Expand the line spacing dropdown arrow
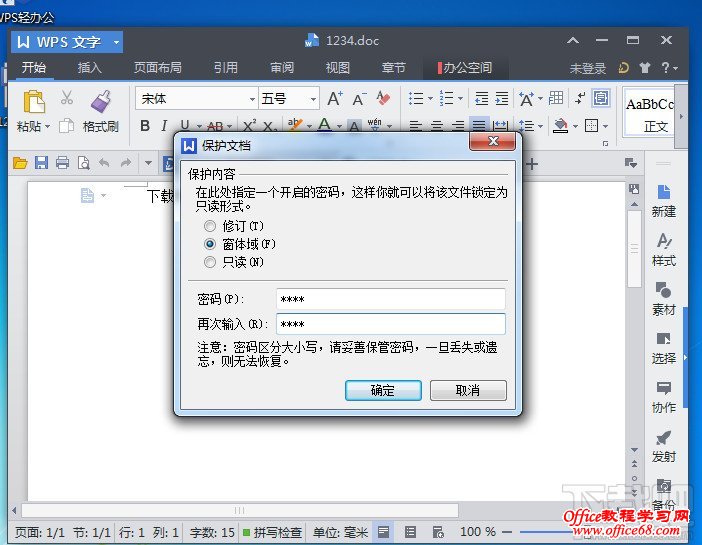 point(540,126)
